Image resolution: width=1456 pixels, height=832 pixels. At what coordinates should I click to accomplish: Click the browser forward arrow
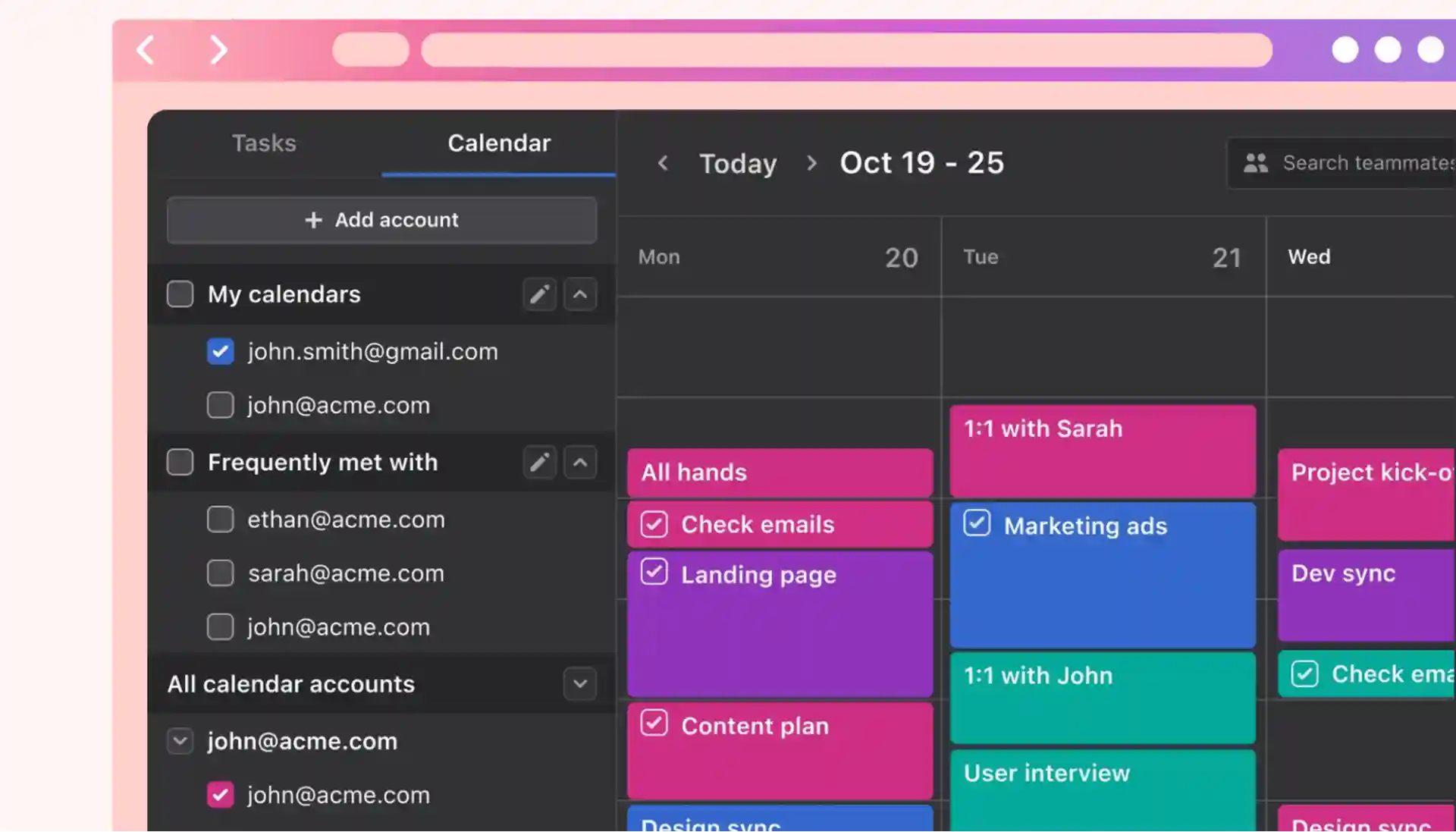tap(218, 50)
